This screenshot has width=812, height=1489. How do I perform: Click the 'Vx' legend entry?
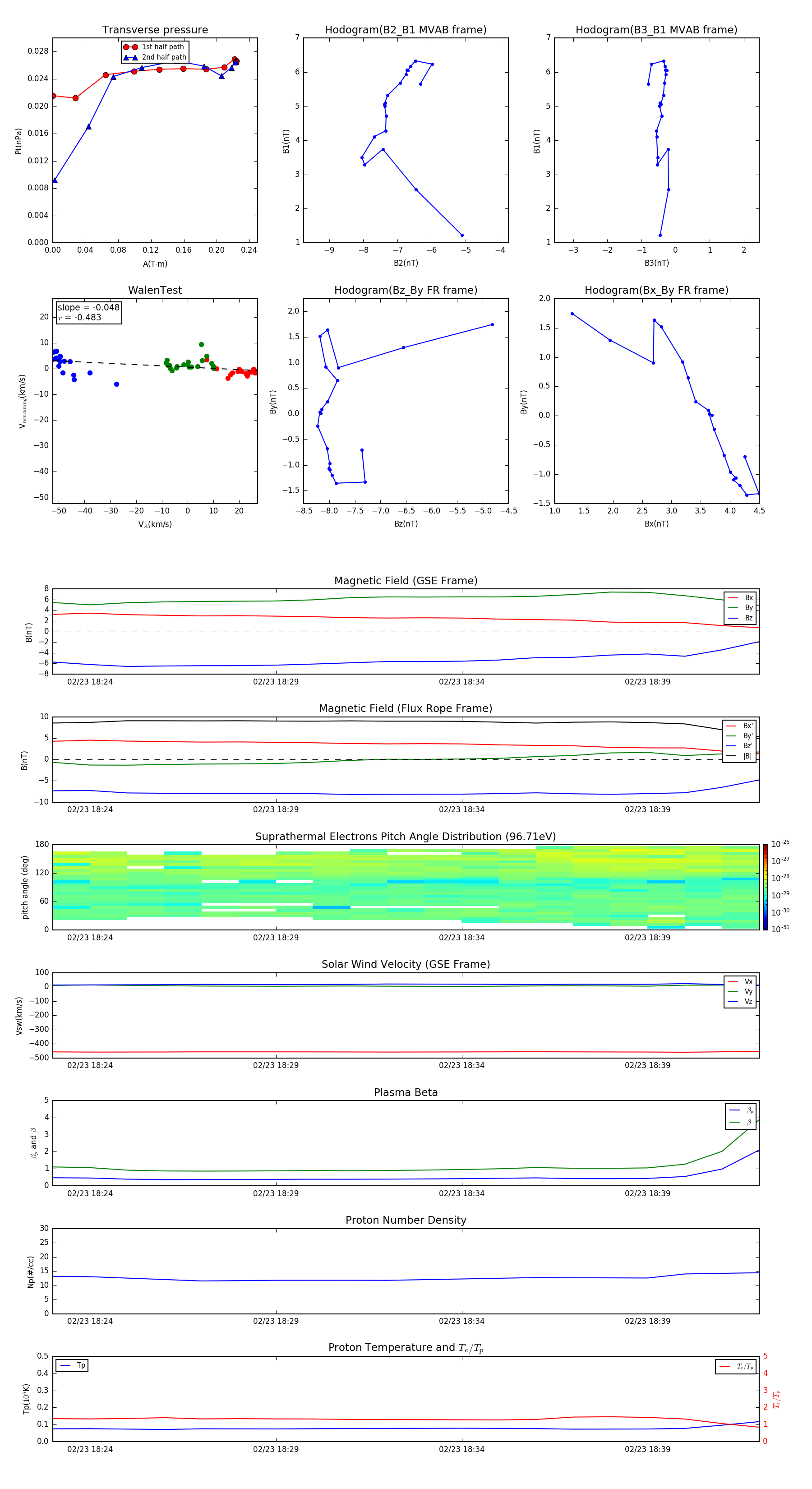740,981
